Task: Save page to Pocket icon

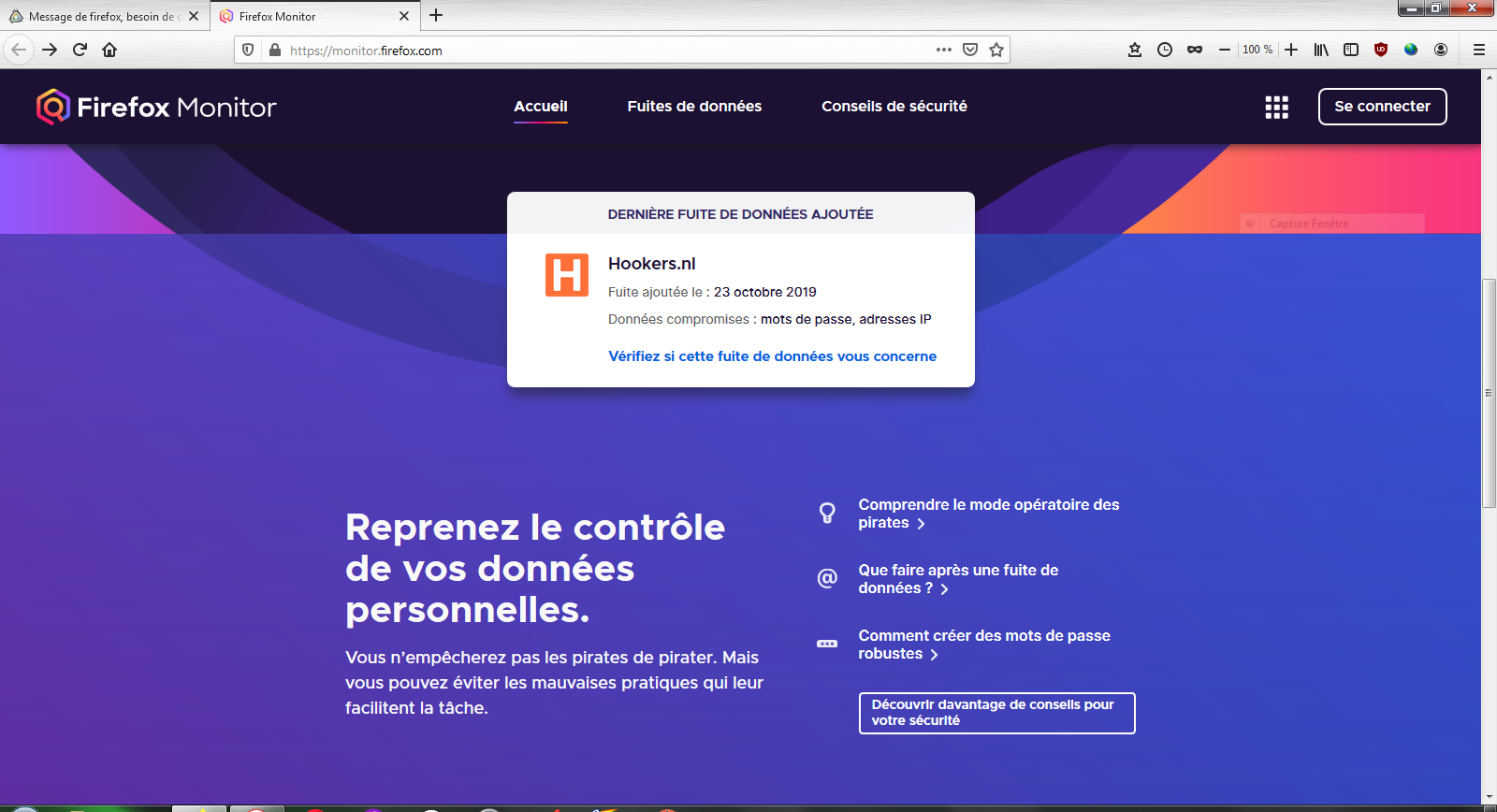Action: 970,50
